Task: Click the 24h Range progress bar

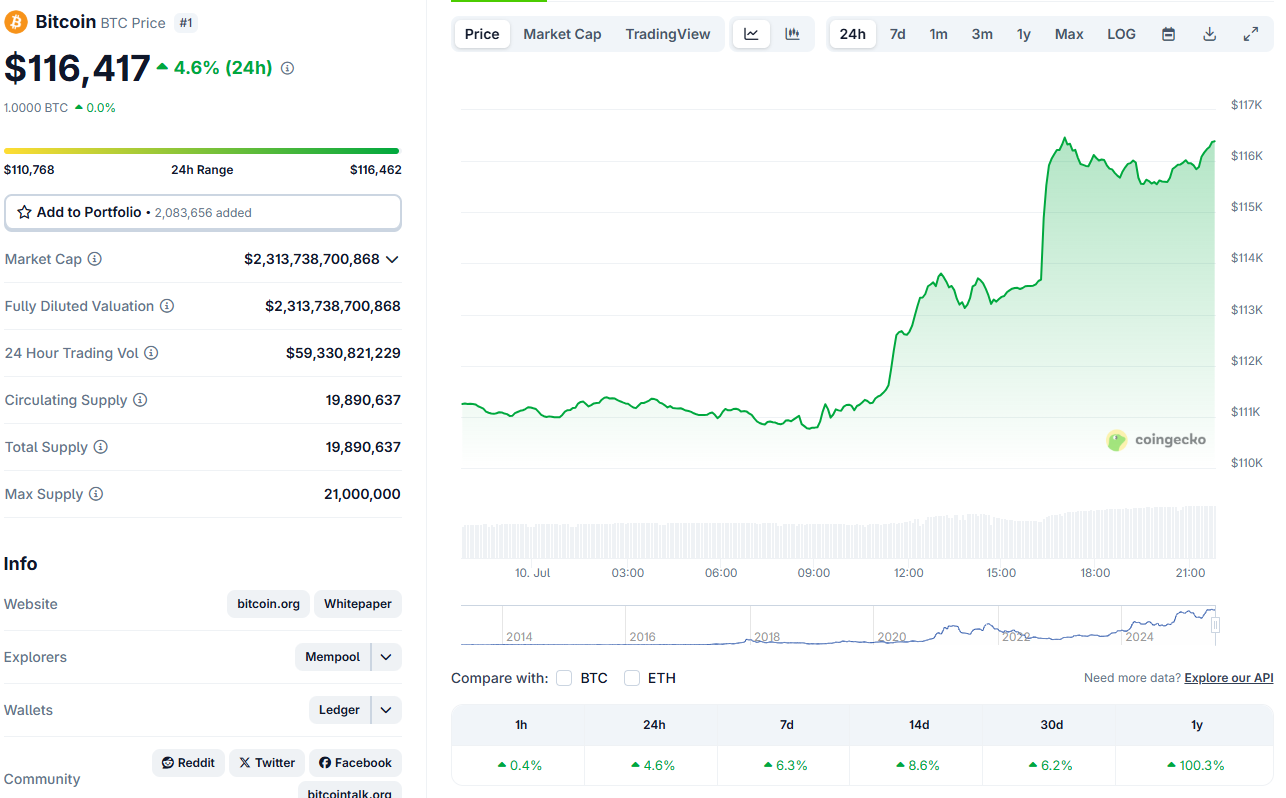Action: tap(201, 151)
